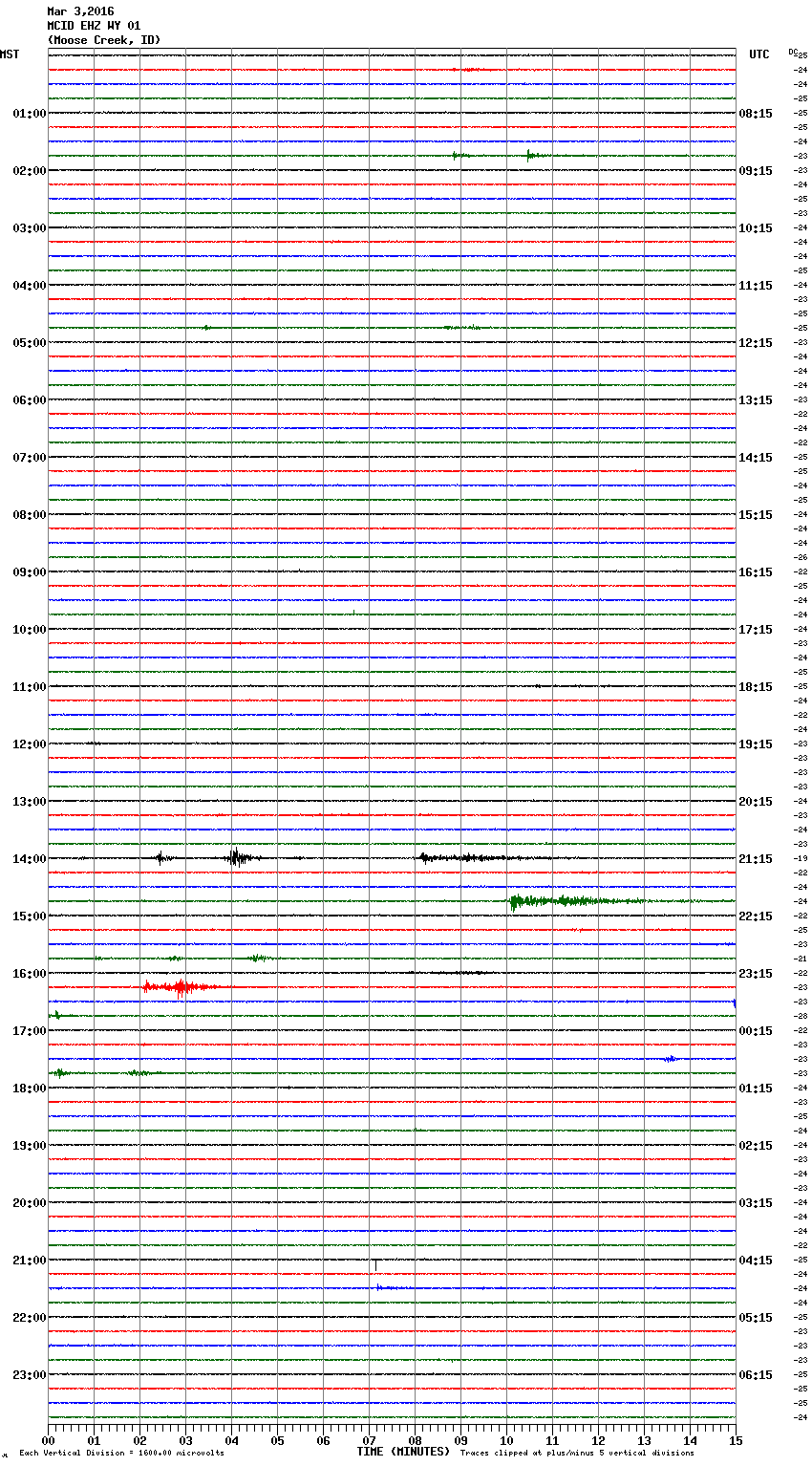Click the '21:00' MST time label

pyautogui.click(x=30, y=1261)
